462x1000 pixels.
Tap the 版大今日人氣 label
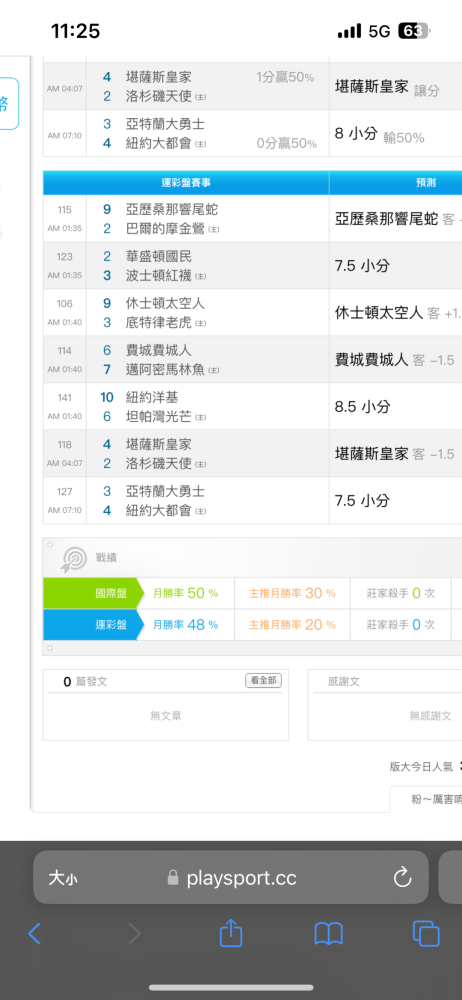tap(421, 767)
